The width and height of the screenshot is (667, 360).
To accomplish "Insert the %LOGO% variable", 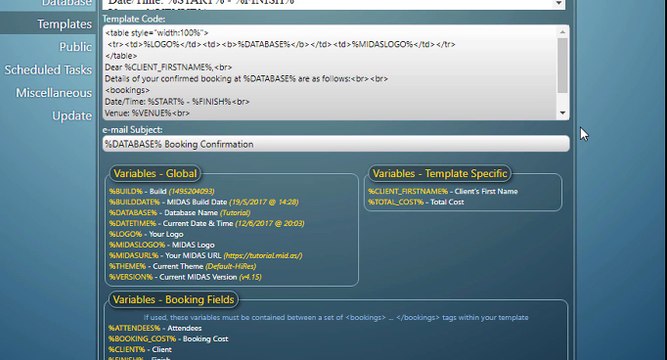I will pyautogui.click(x=125, y=234).
